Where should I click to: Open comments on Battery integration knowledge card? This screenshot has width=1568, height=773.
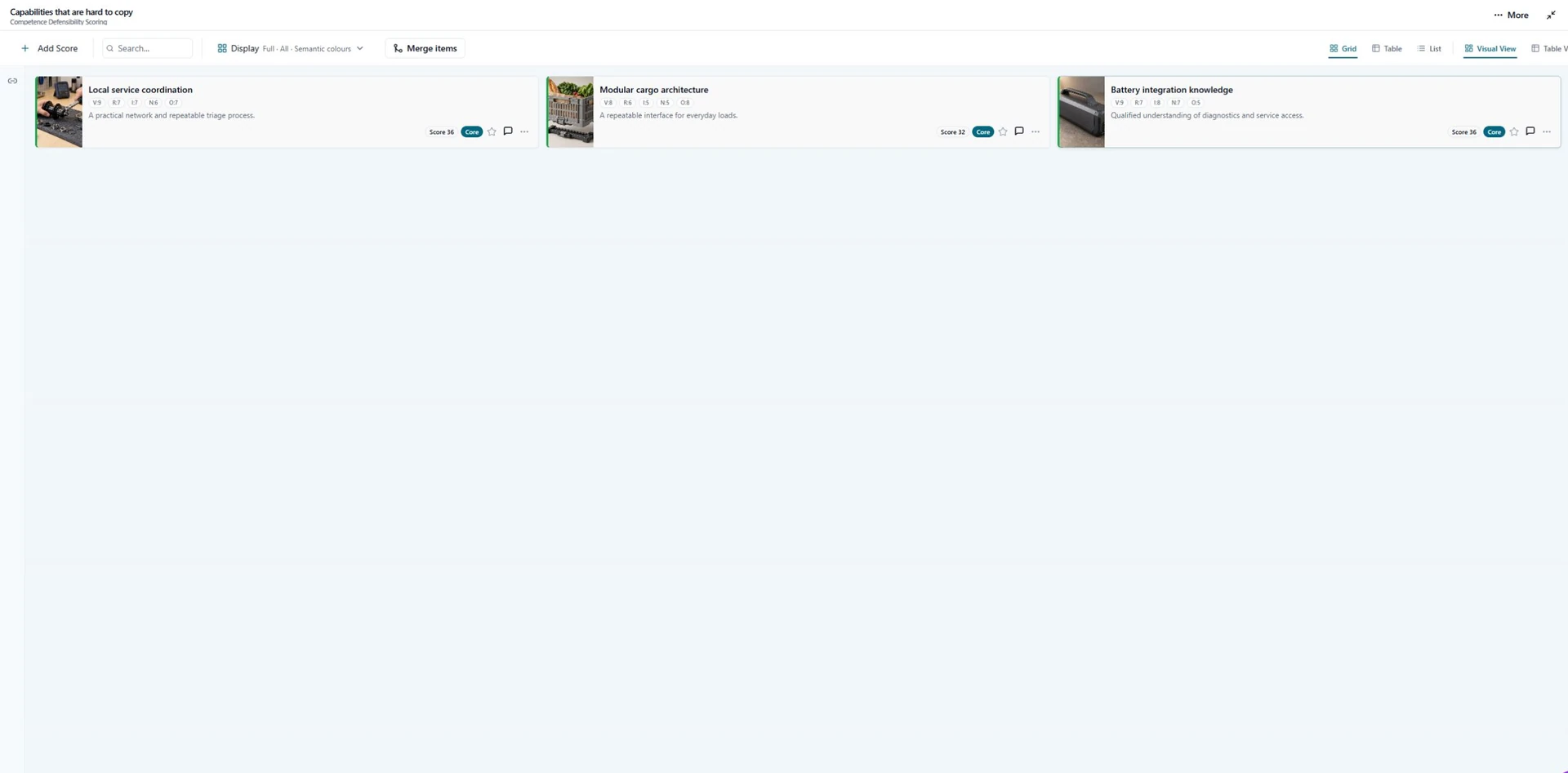click(1530, 131)
